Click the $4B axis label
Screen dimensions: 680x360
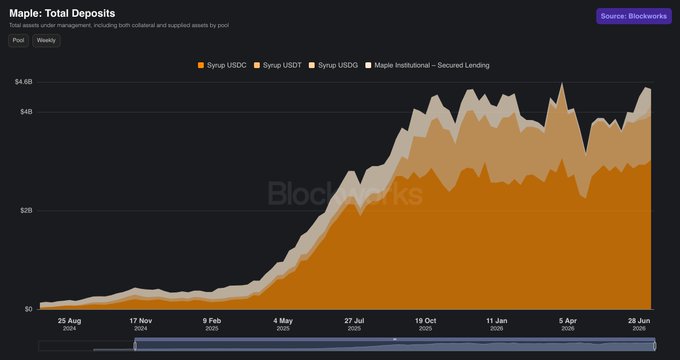(26, 112)
